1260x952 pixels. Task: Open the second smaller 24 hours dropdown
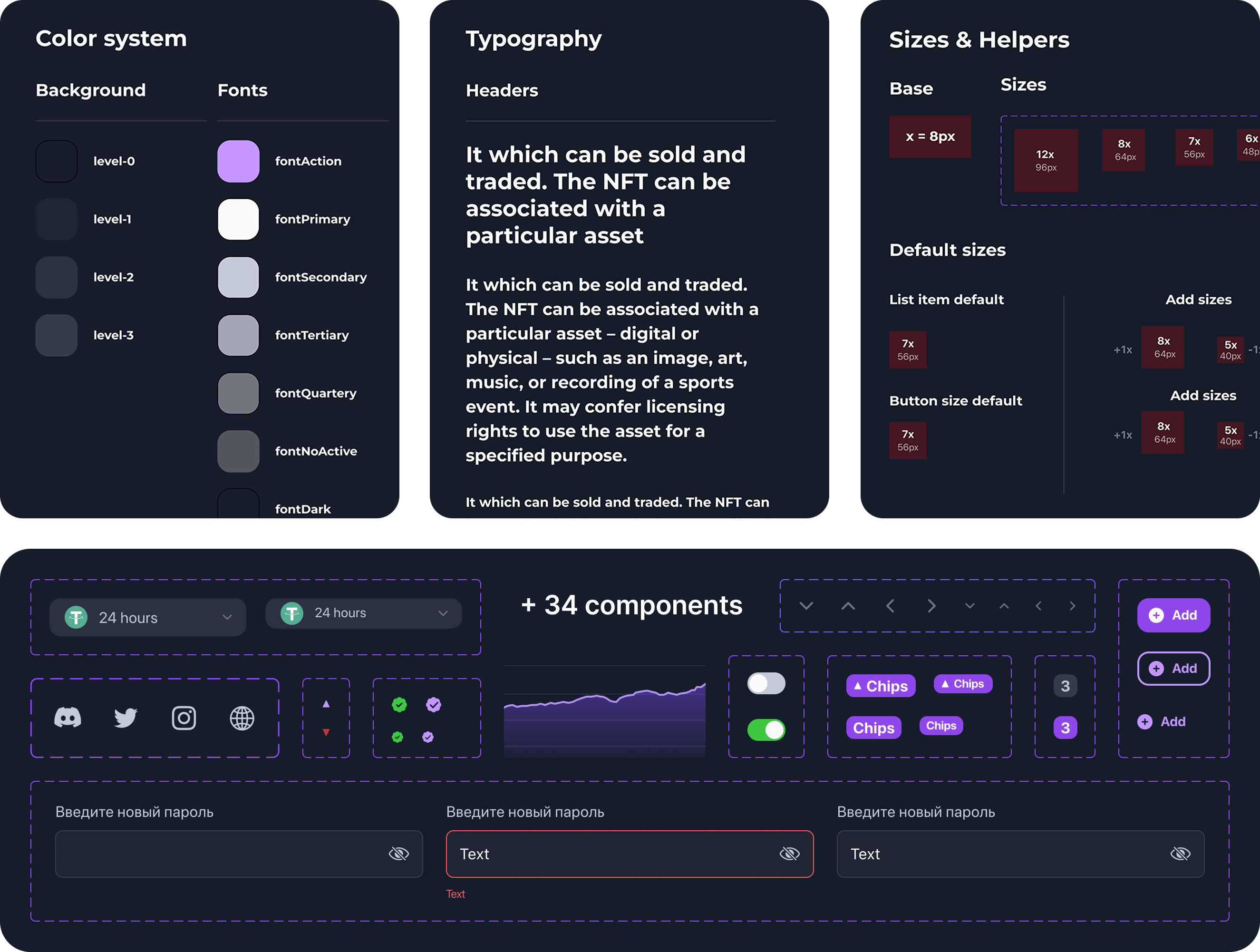(x=363, y=613)
